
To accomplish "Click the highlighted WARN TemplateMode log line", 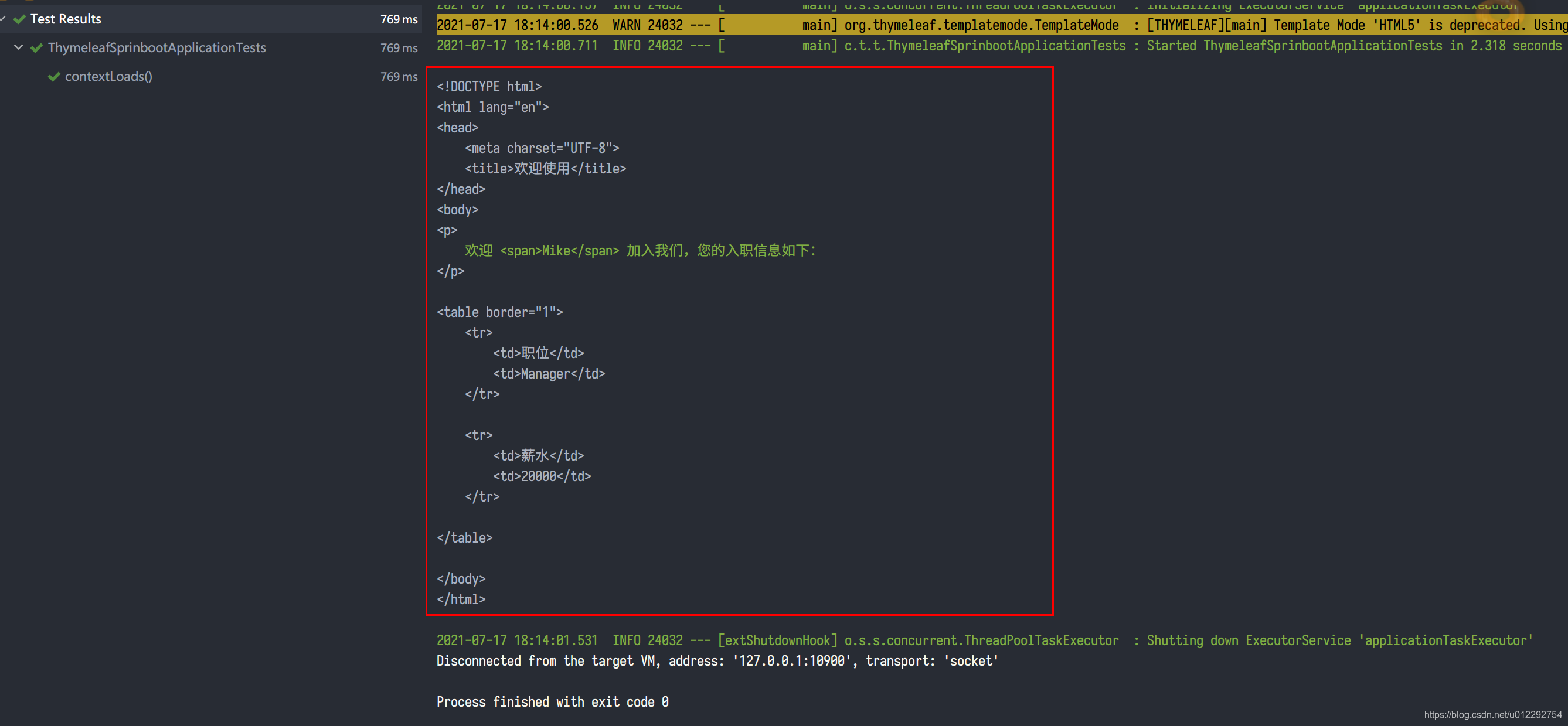I will (x=1002, y=25).
